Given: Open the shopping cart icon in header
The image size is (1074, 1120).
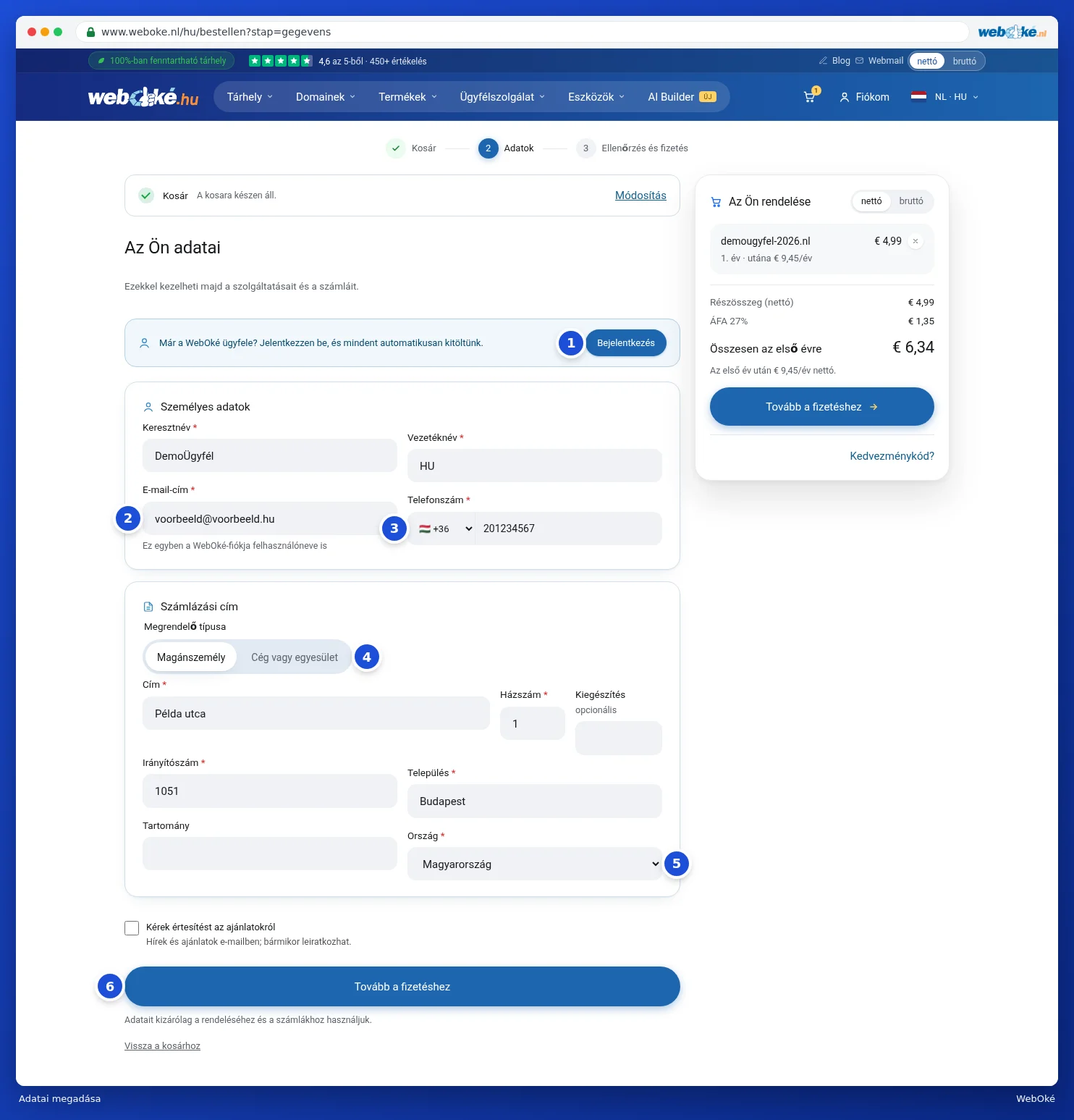Looking at the screenshot, I should 811,96.
